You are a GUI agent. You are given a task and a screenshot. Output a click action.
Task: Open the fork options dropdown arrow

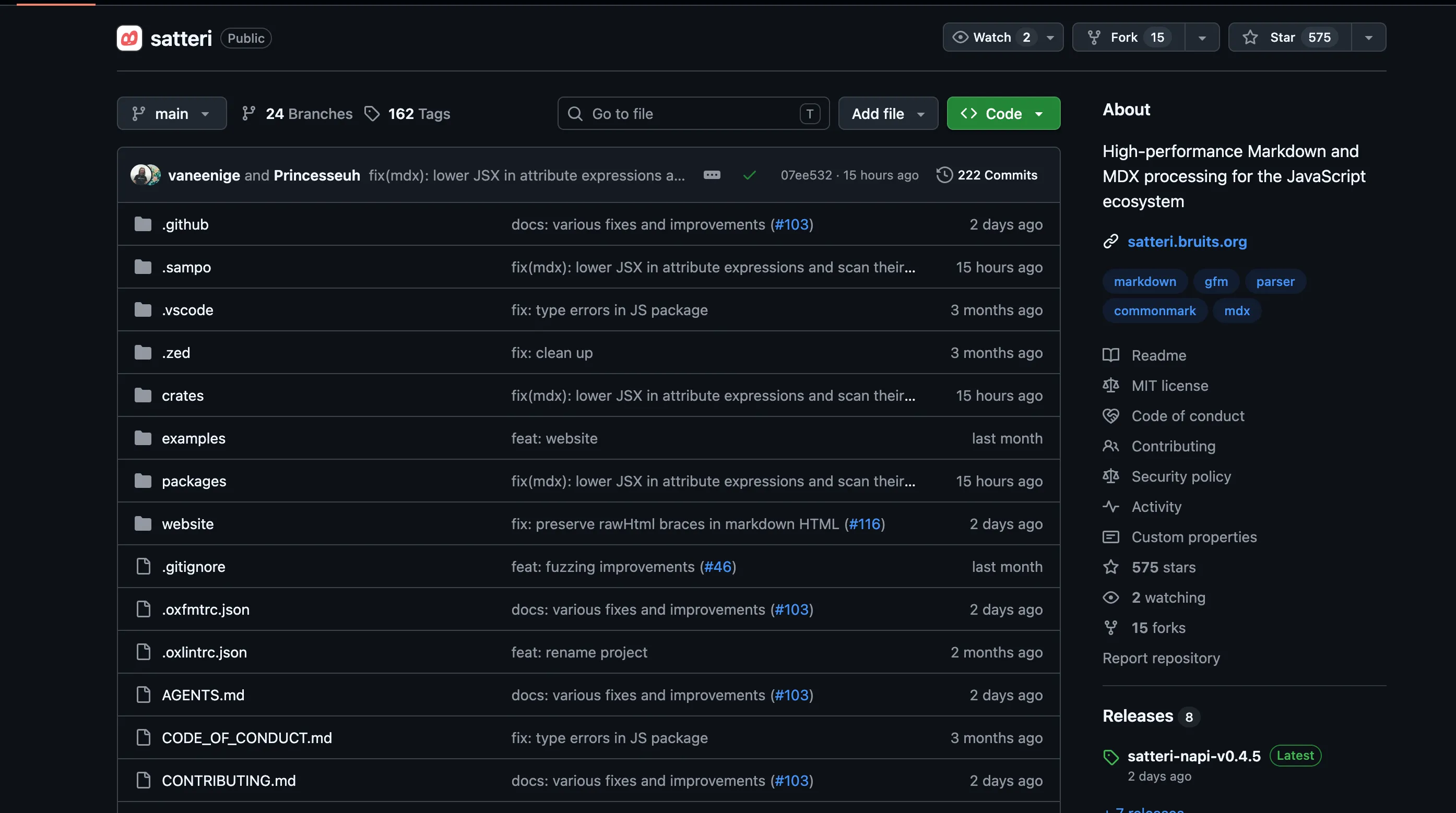tap(1202, 37)
